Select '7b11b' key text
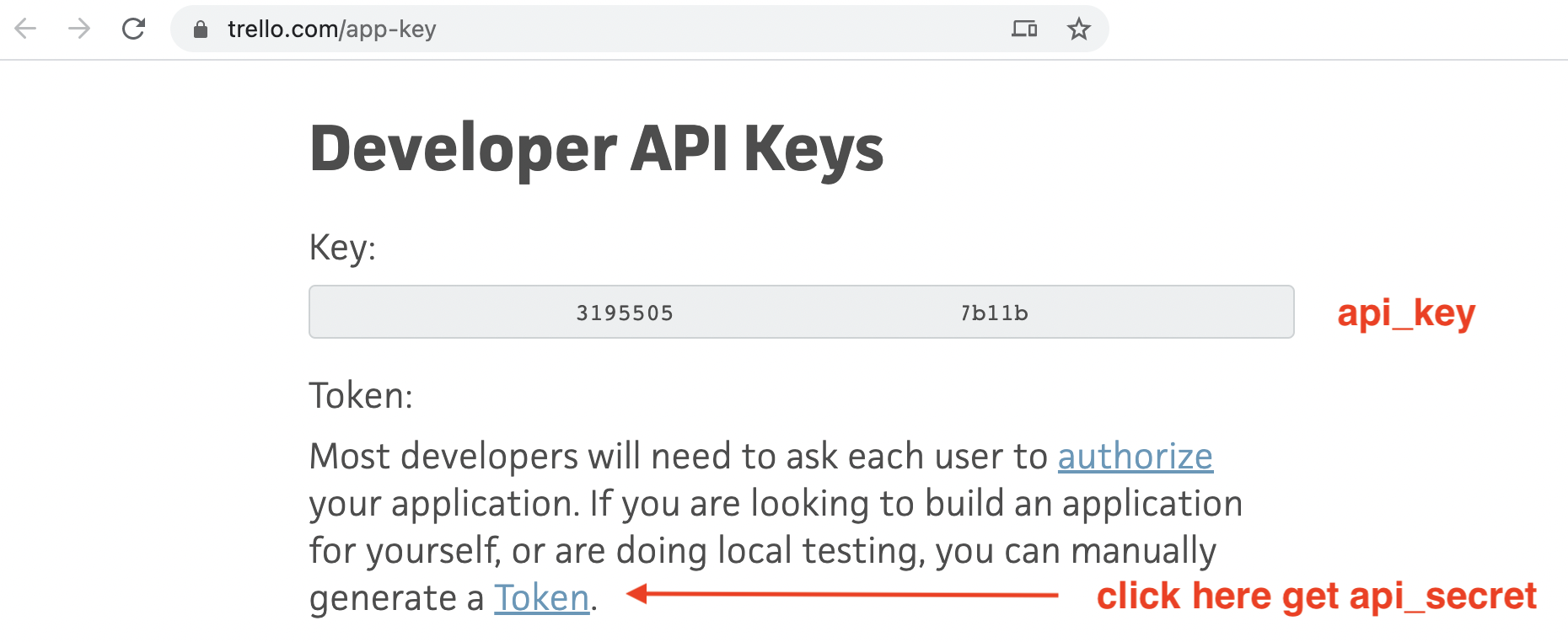The width and height of the screenshot is (1568, 642). pos(994,313)
